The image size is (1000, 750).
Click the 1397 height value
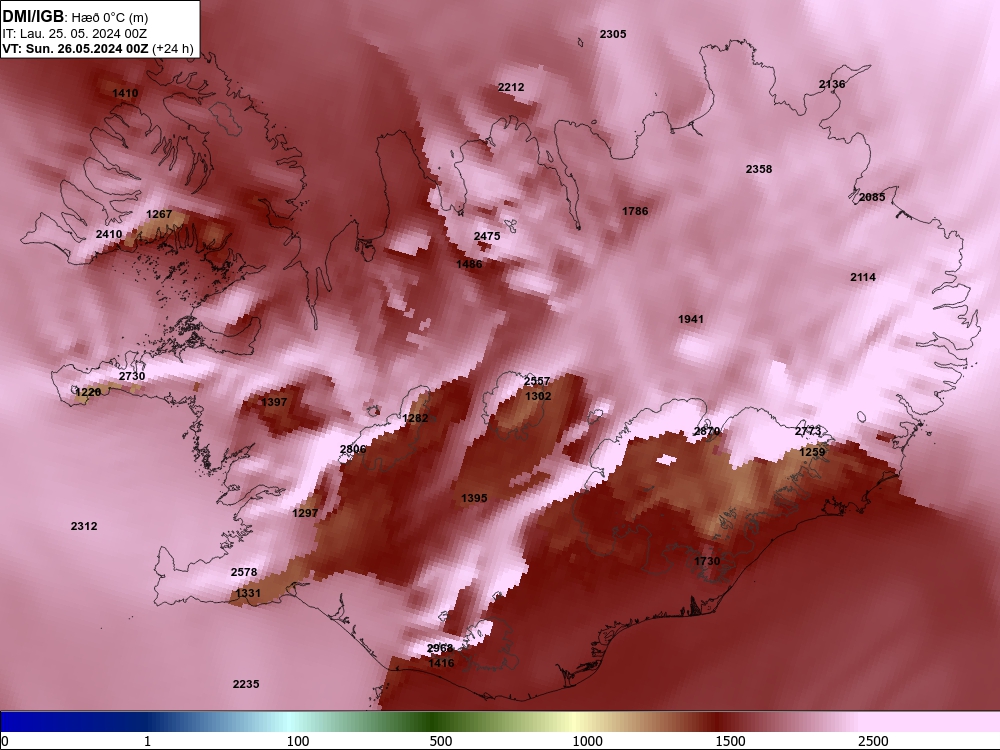(274, 402)
